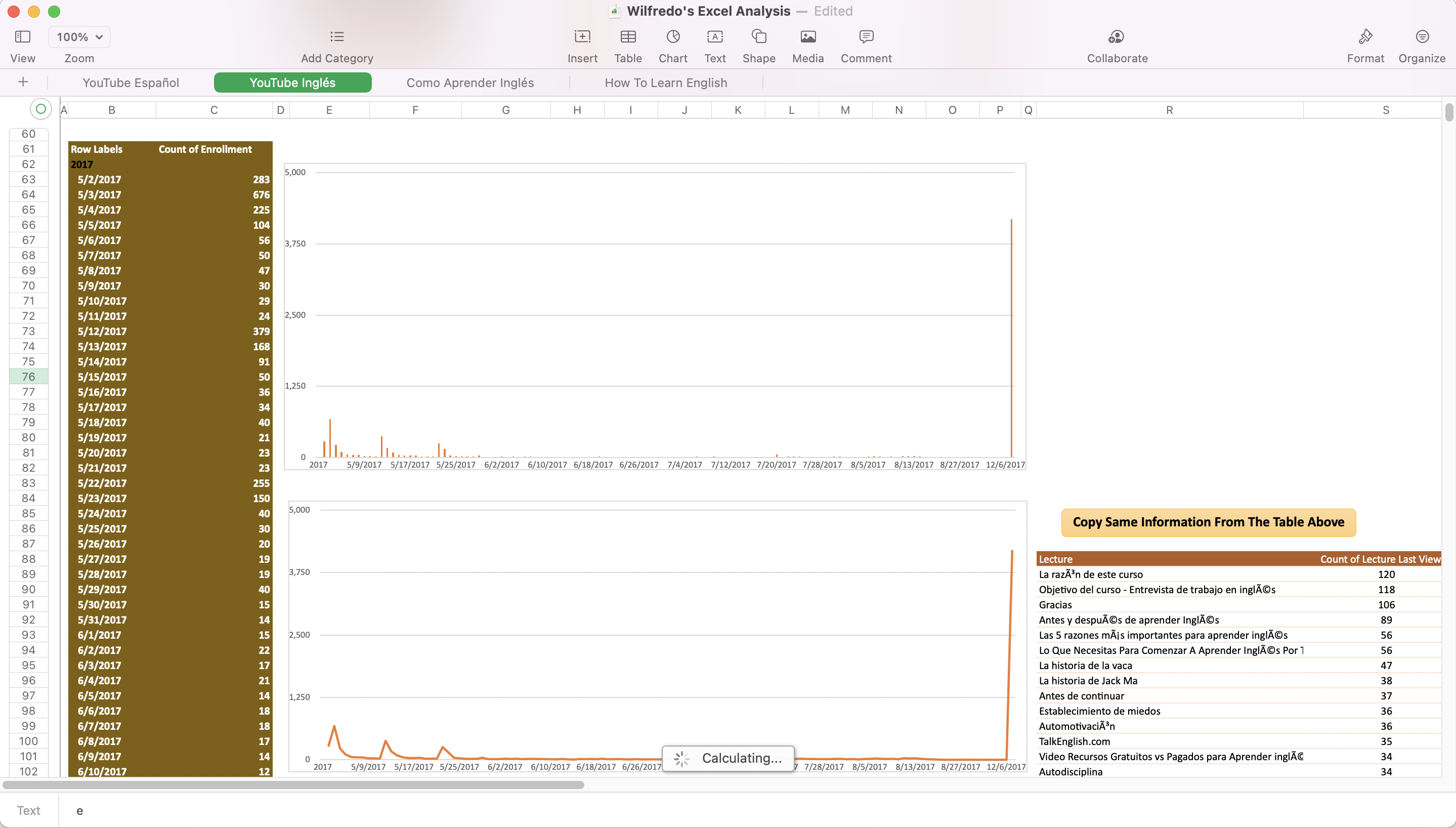Screen dimensions: 1456x828
Task: Select the 5/22/2017 date cell
Action: [x=112, y=483]
